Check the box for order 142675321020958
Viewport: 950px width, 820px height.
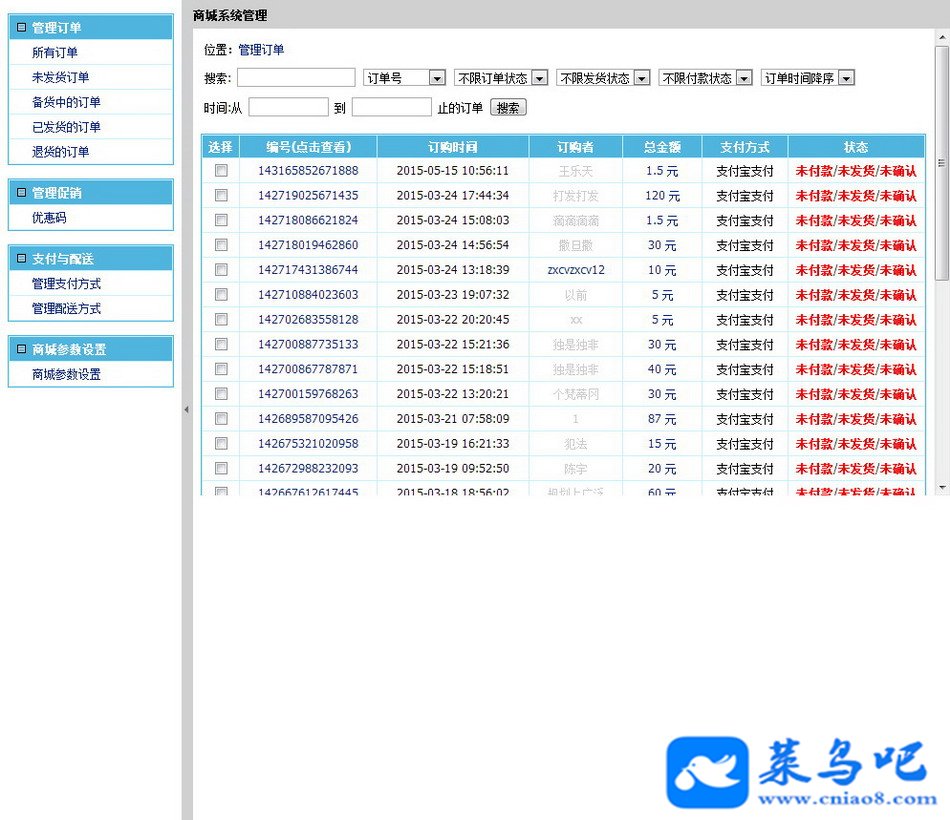(x=221, y=444)
